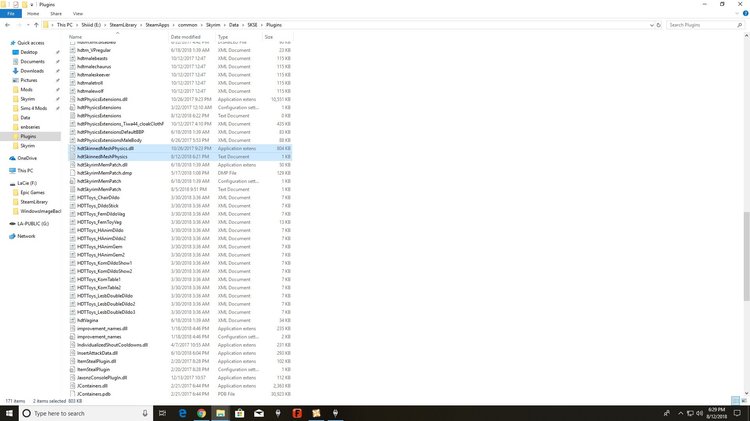750x421 pixels.
Task: Select OneDrive cloud icon in sidebar
Action: 12,158
